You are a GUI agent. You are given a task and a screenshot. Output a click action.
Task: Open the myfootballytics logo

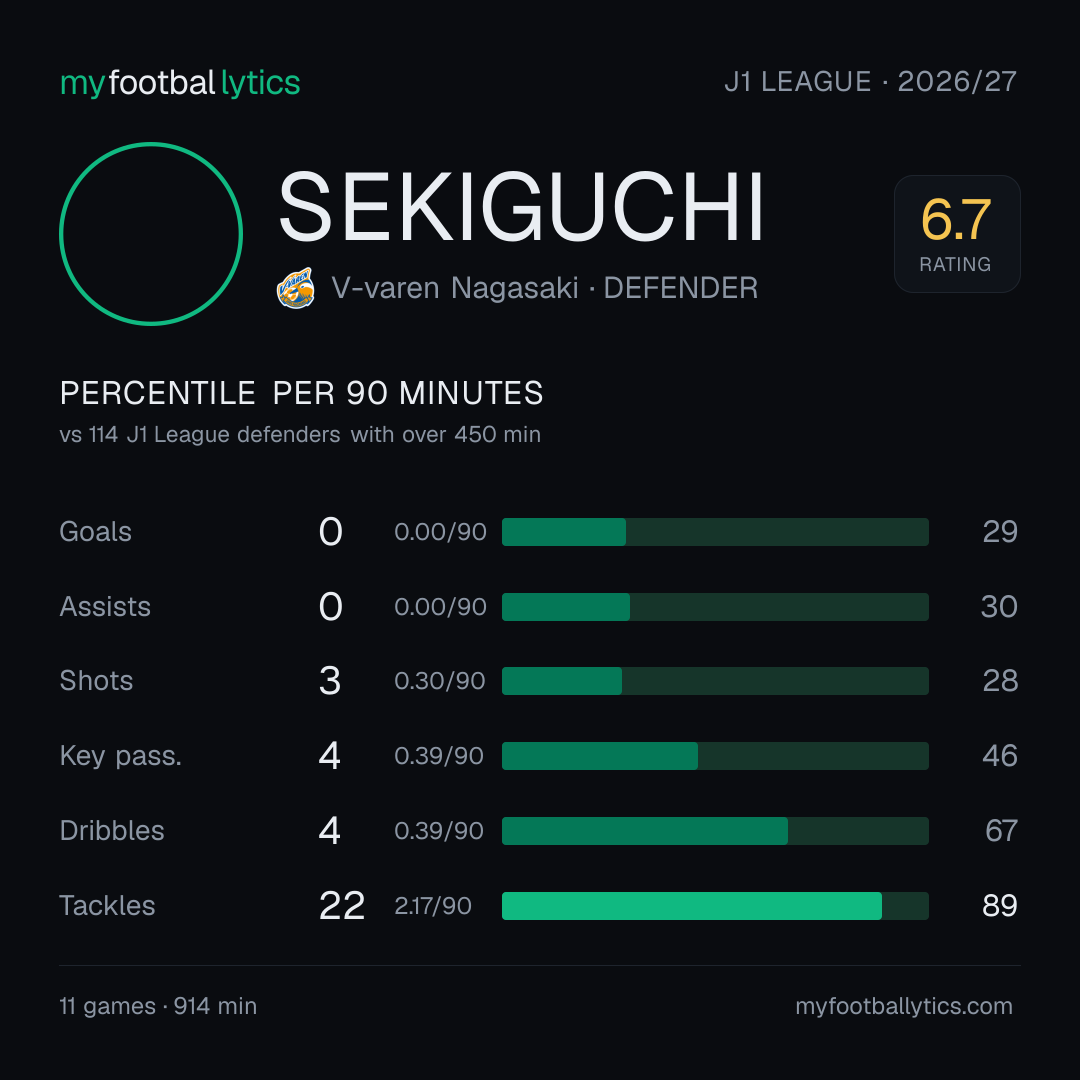point(180,83)
